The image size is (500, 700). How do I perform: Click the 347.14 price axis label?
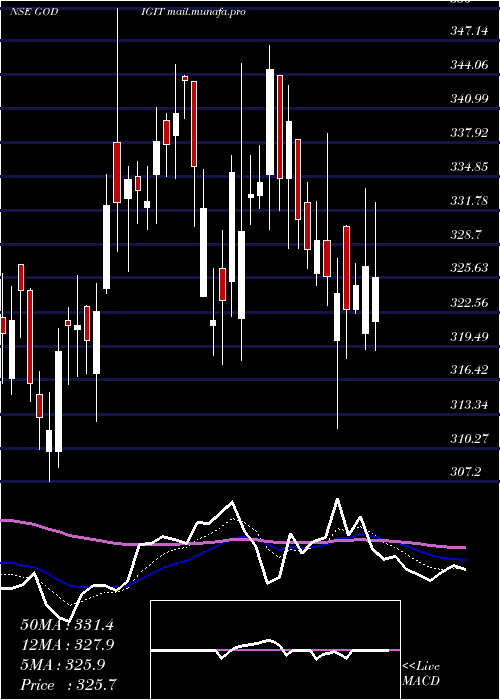(x=469, y=31)
